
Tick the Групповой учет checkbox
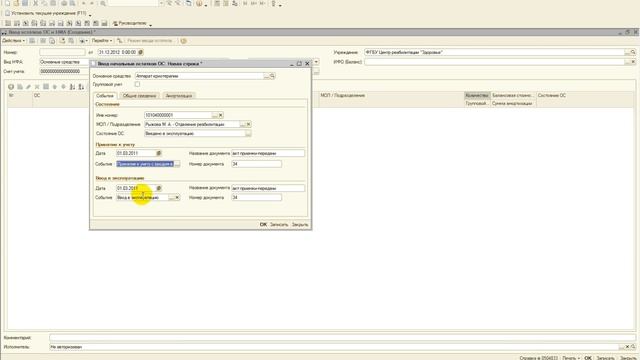(137, 84)
